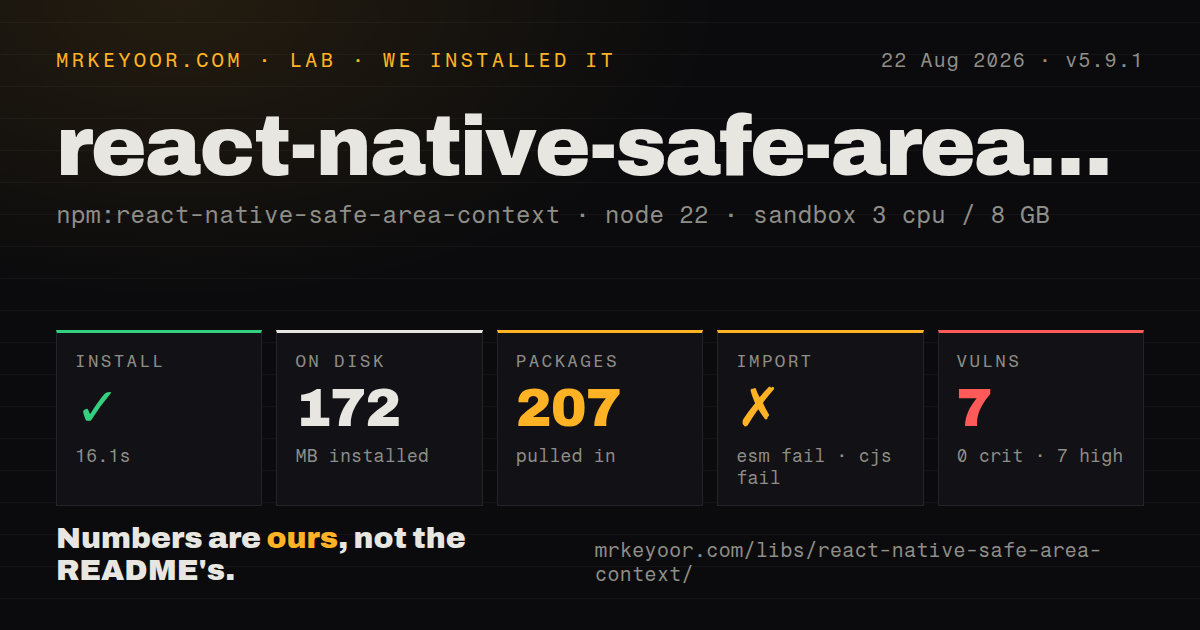Click the green install success checkmark
This screenshot has width=1200, height=630.
click(95, 408)
